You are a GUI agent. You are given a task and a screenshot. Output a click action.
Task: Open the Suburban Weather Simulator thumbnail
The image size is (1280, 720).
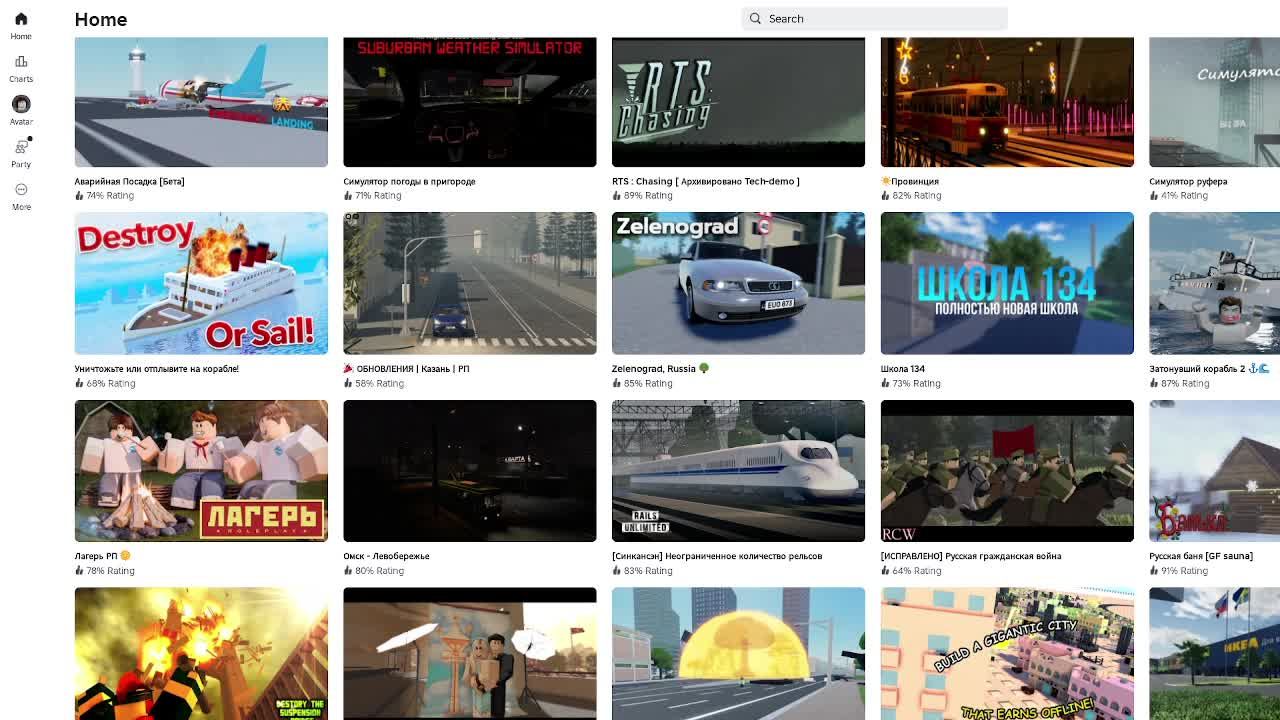click(470, 102)
